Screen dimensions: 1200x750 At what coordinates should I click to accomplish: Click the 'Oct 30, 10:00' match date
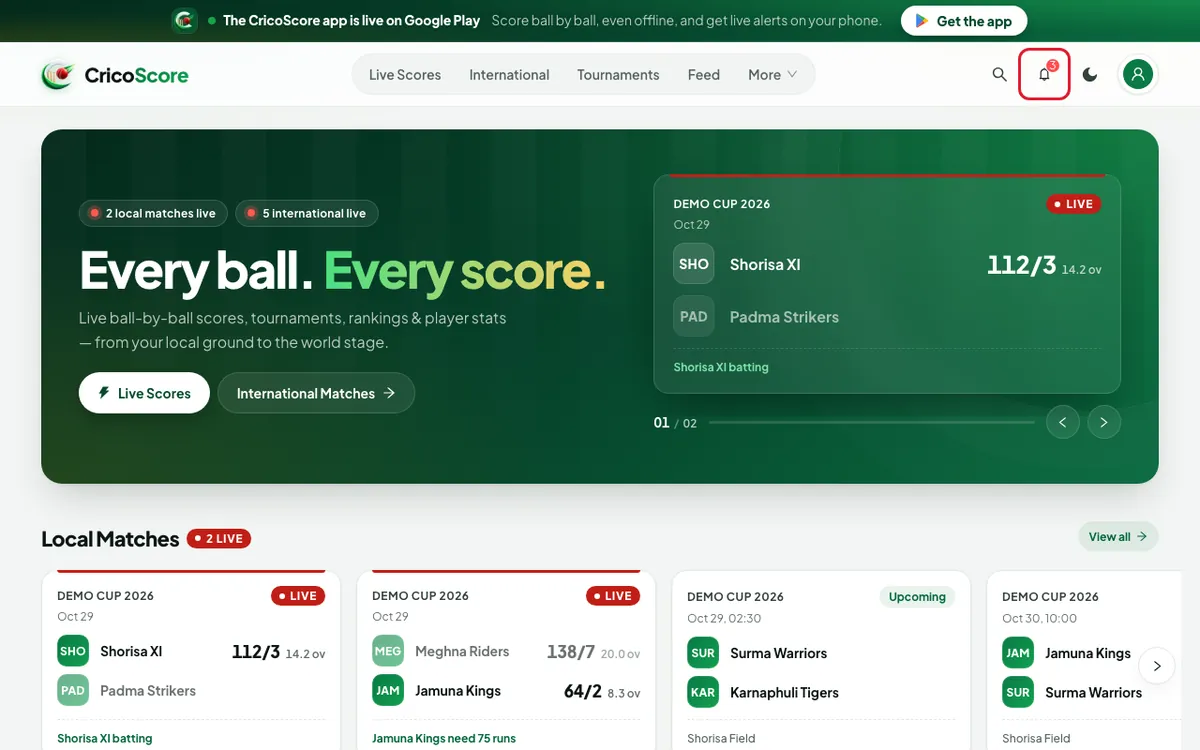tap(1039, 618)
